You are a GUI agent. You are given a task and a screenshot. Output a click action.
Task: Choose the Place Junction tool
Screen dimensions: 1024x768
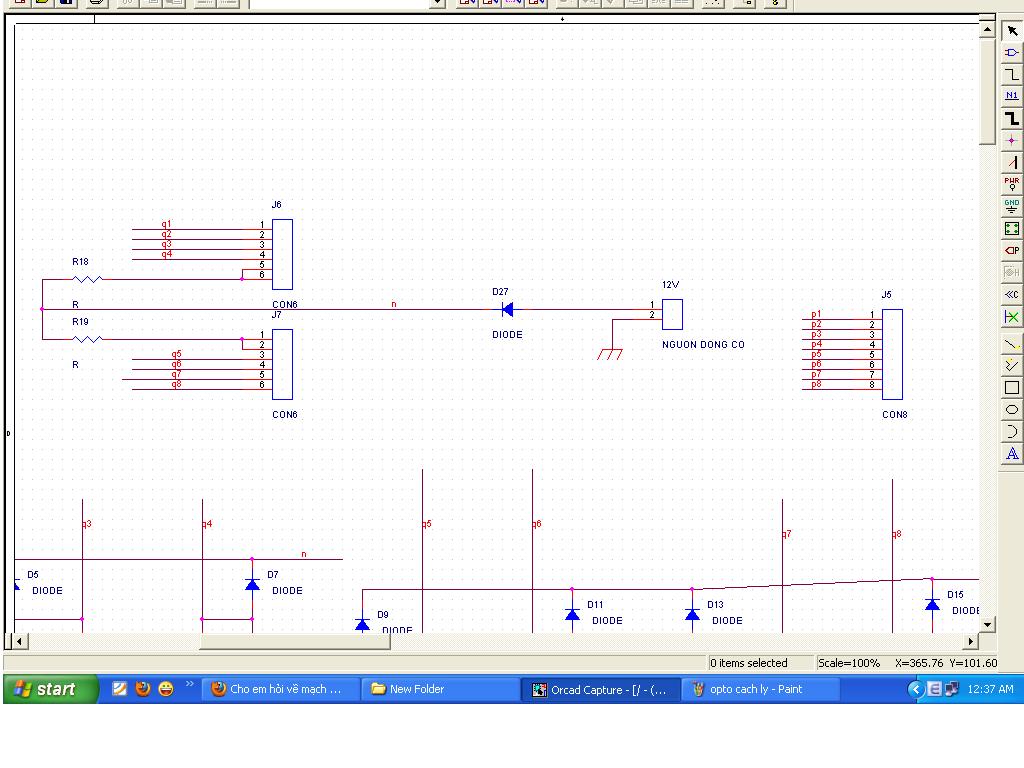1012,140
